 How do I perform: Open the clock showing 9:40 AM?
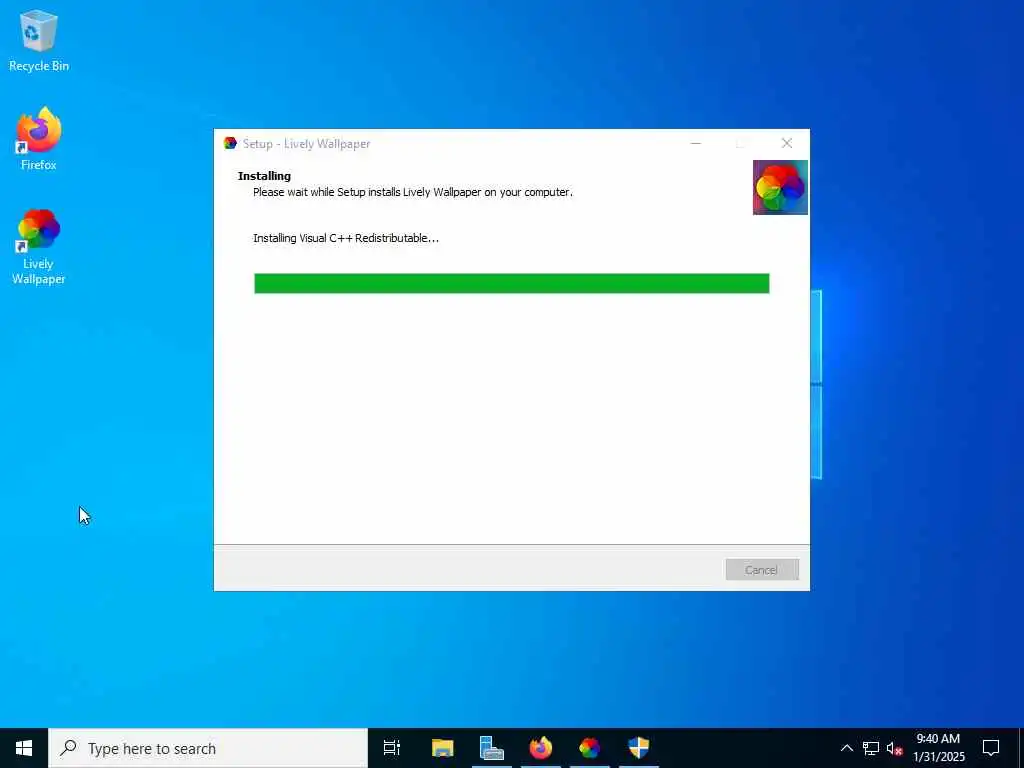938,748
